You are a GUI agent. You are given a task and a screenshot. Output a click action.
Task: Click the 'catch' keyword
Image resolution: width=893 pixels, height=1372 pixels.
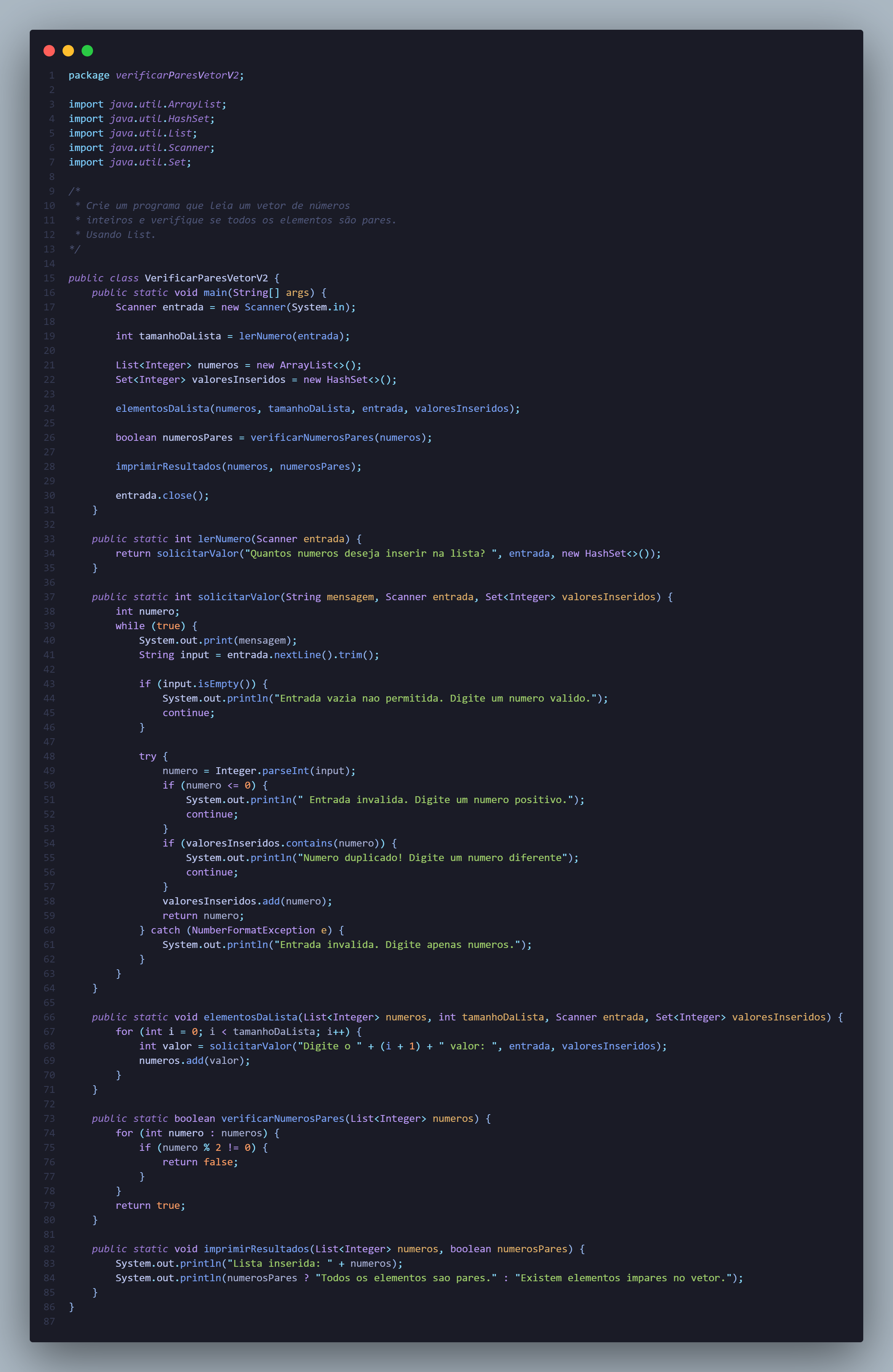pos(165,930)
